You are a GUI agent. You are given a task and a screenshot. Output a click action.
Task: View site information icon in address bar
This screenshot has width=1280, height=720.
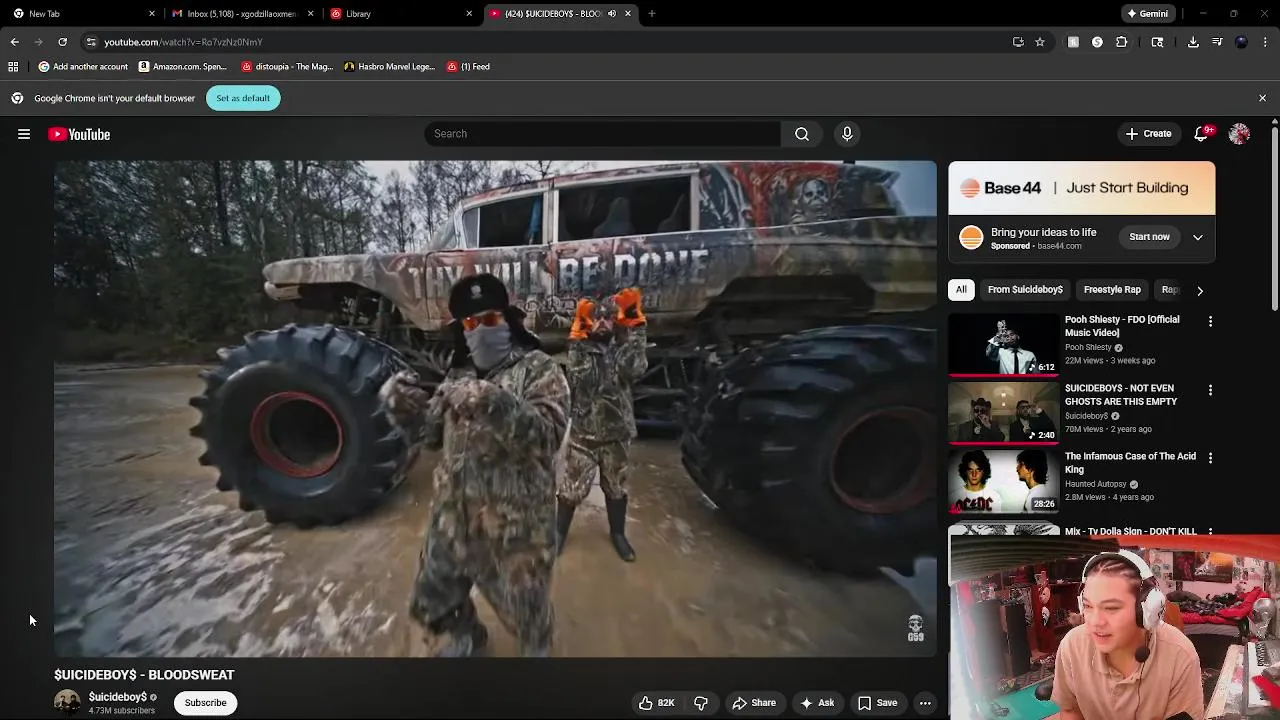pyautogui.click(x=91, y=42)
